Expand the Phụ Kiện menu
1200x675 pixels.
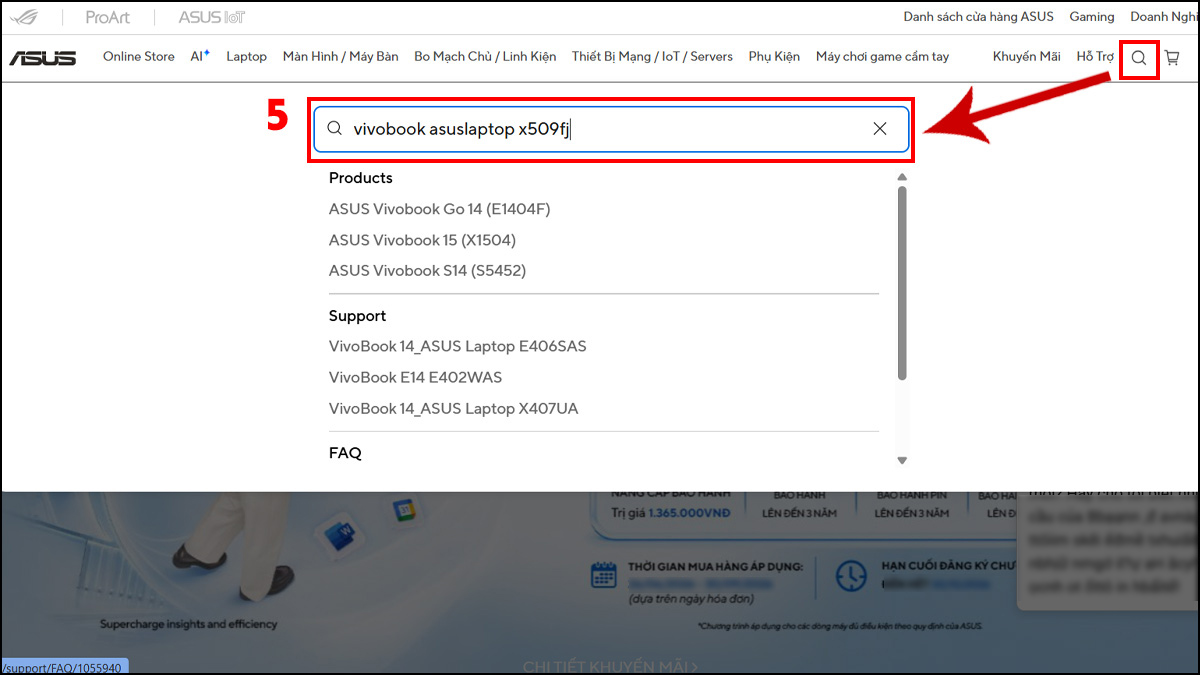(x=774, y=57)
